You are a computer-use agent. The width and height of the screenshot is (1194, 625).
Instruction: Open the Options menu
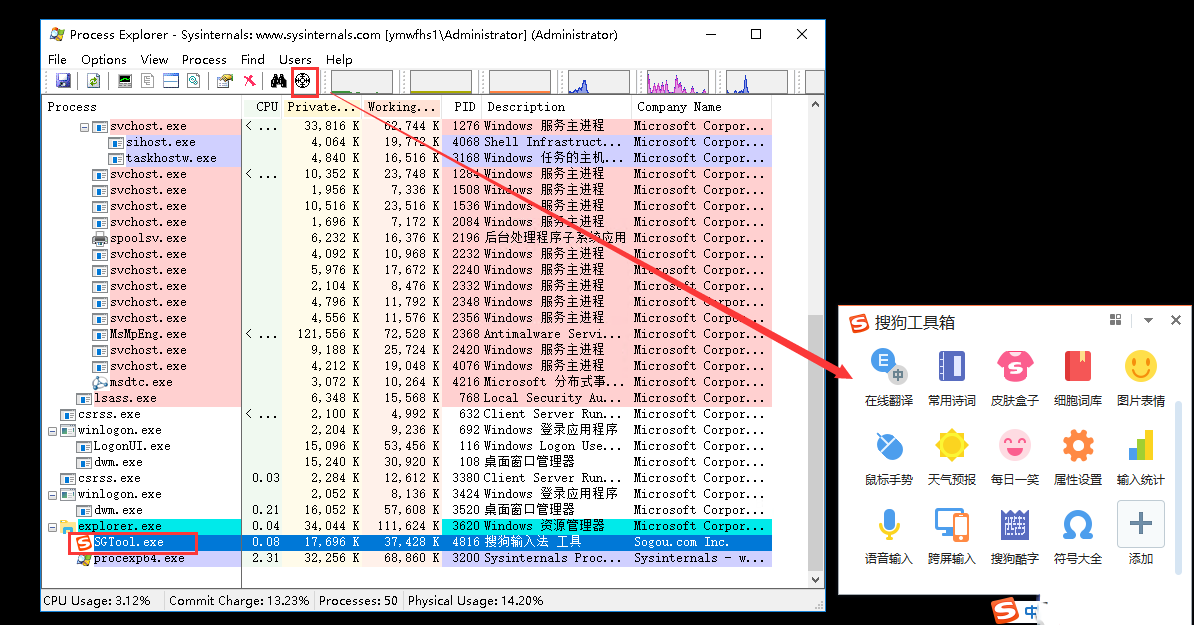coord(104,59)
